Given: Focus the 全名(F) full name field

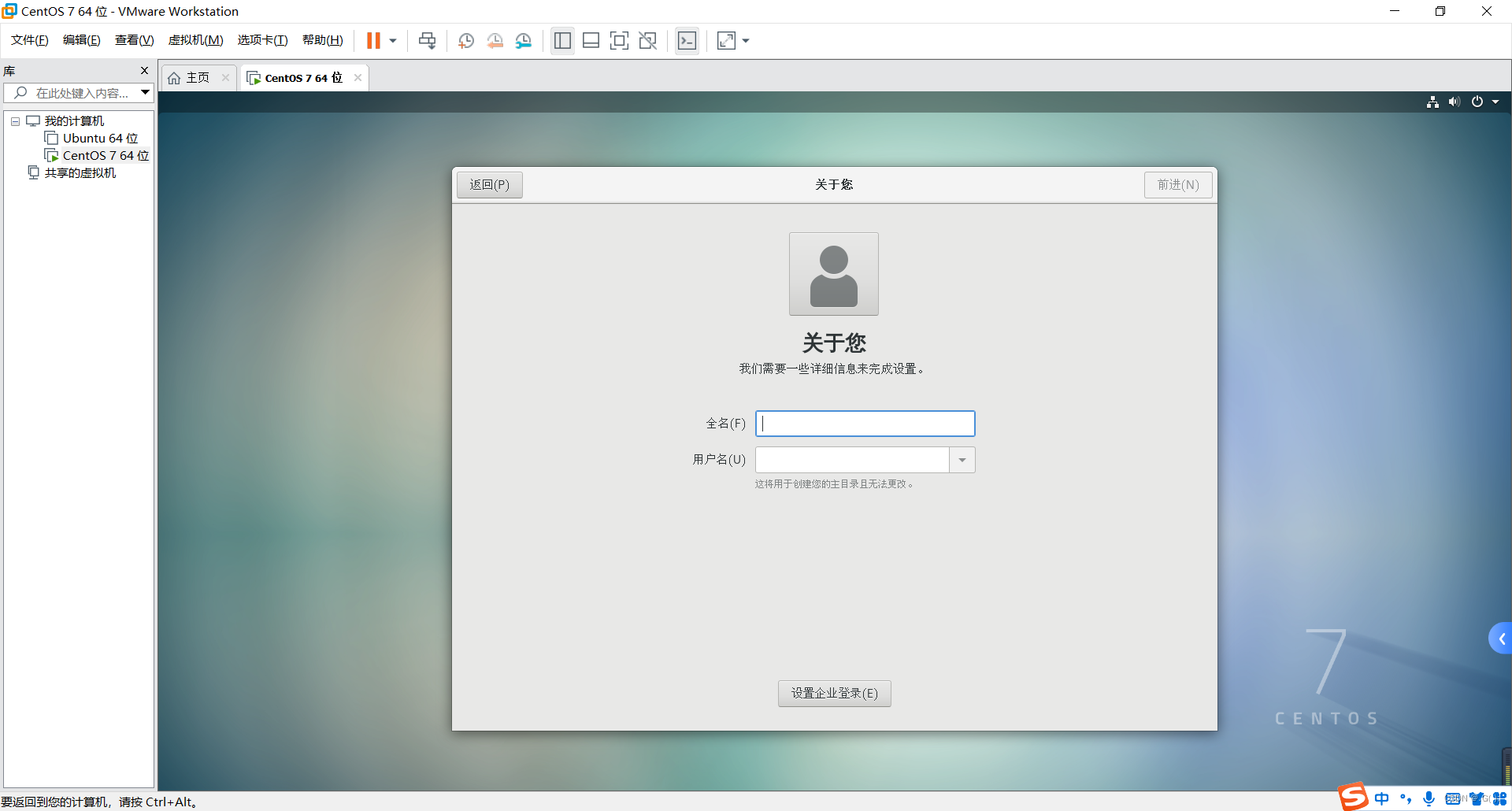Looking at the screenshot, I should click(865, 424).
